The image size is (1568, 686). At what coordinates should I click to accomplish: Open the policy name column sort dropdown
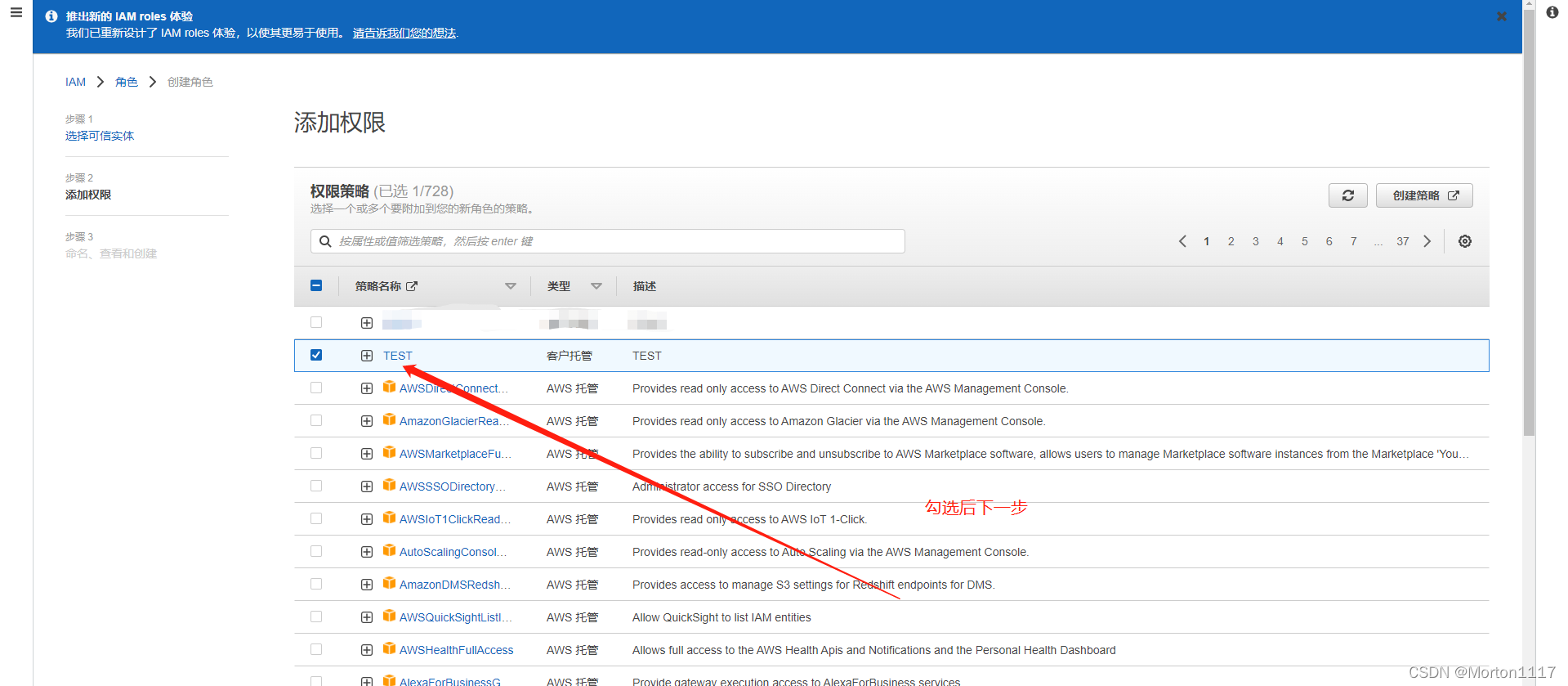click(511, 286)
